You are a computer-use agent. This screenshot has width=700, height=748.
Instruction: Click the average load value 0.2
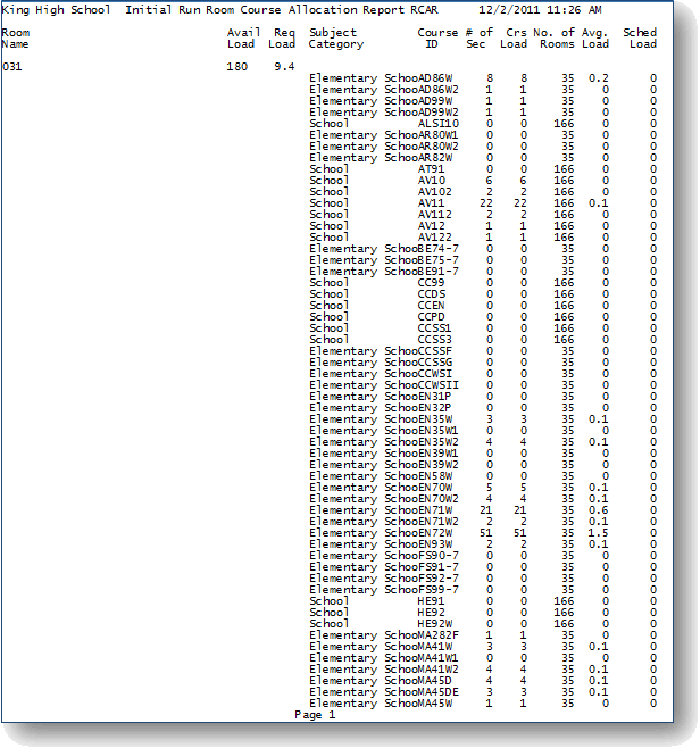click(x=598, y=78)
